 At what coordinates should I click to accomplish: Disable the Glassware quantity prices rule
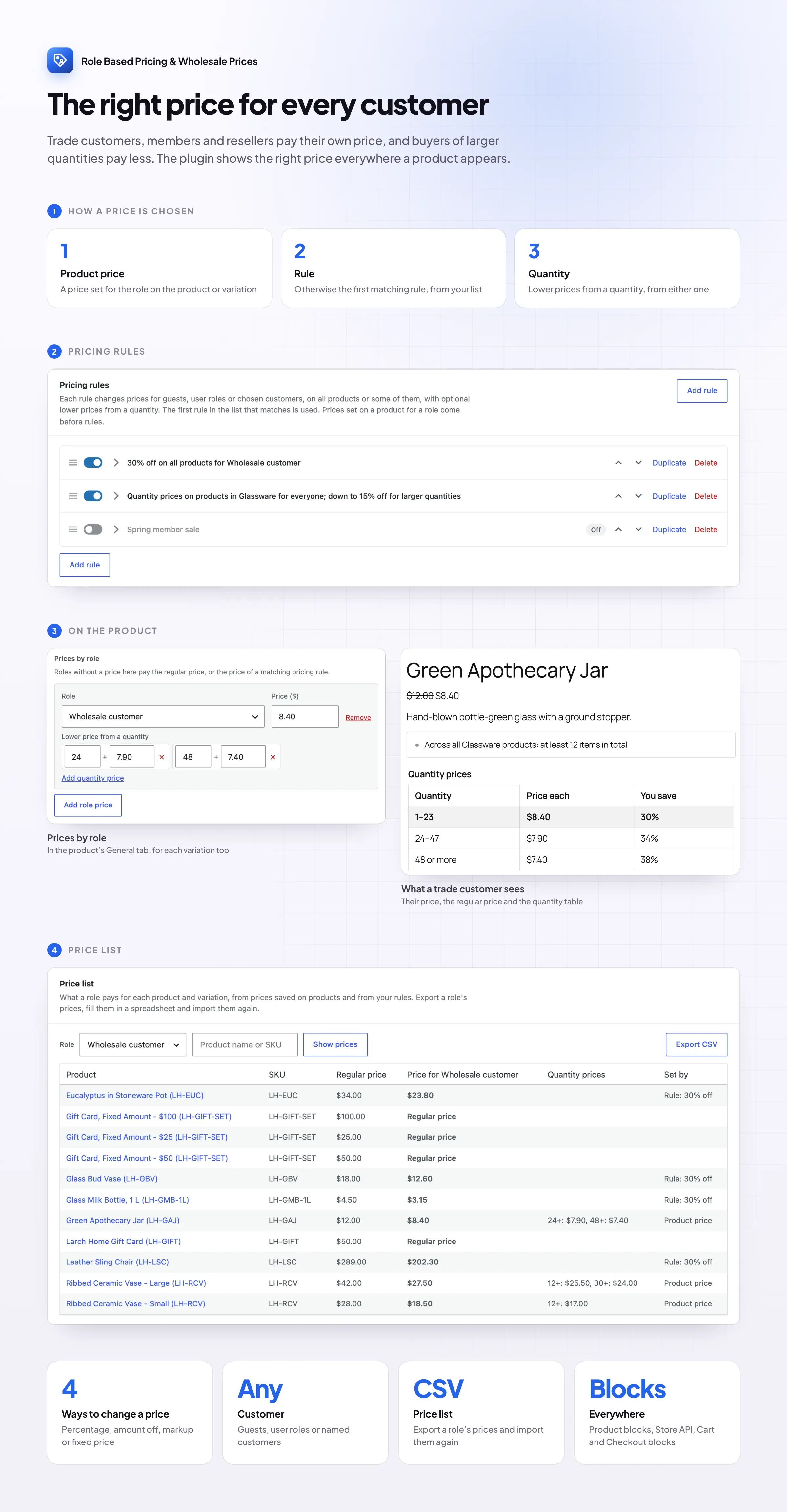pos(93,496)
